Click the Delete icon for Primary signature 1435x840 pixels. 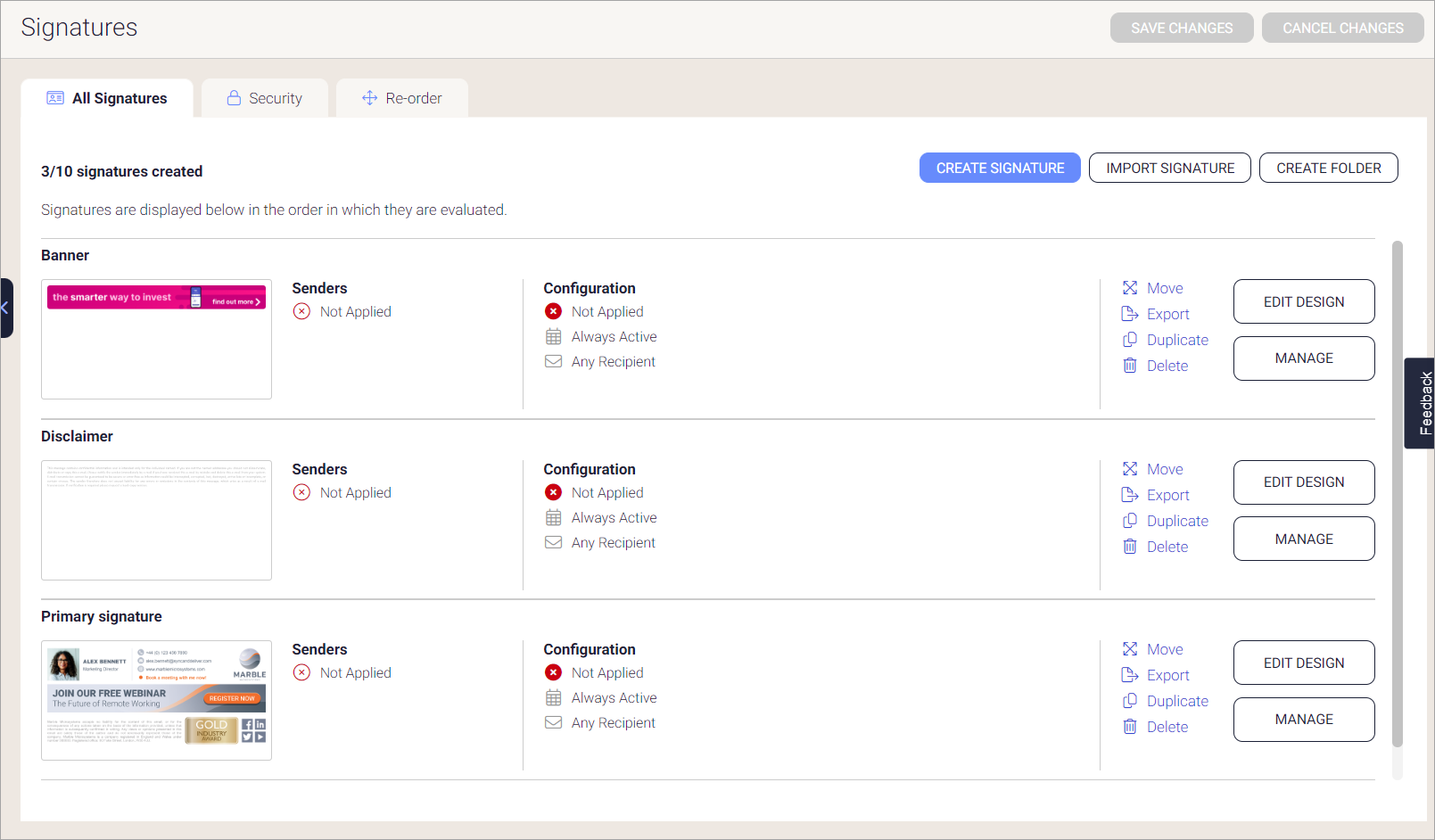1130,726
